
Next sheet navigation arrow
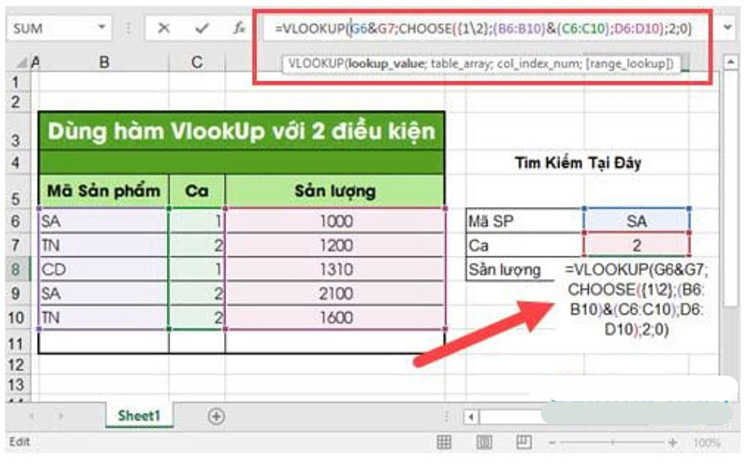pyautogui.click(x=61, y=416)
